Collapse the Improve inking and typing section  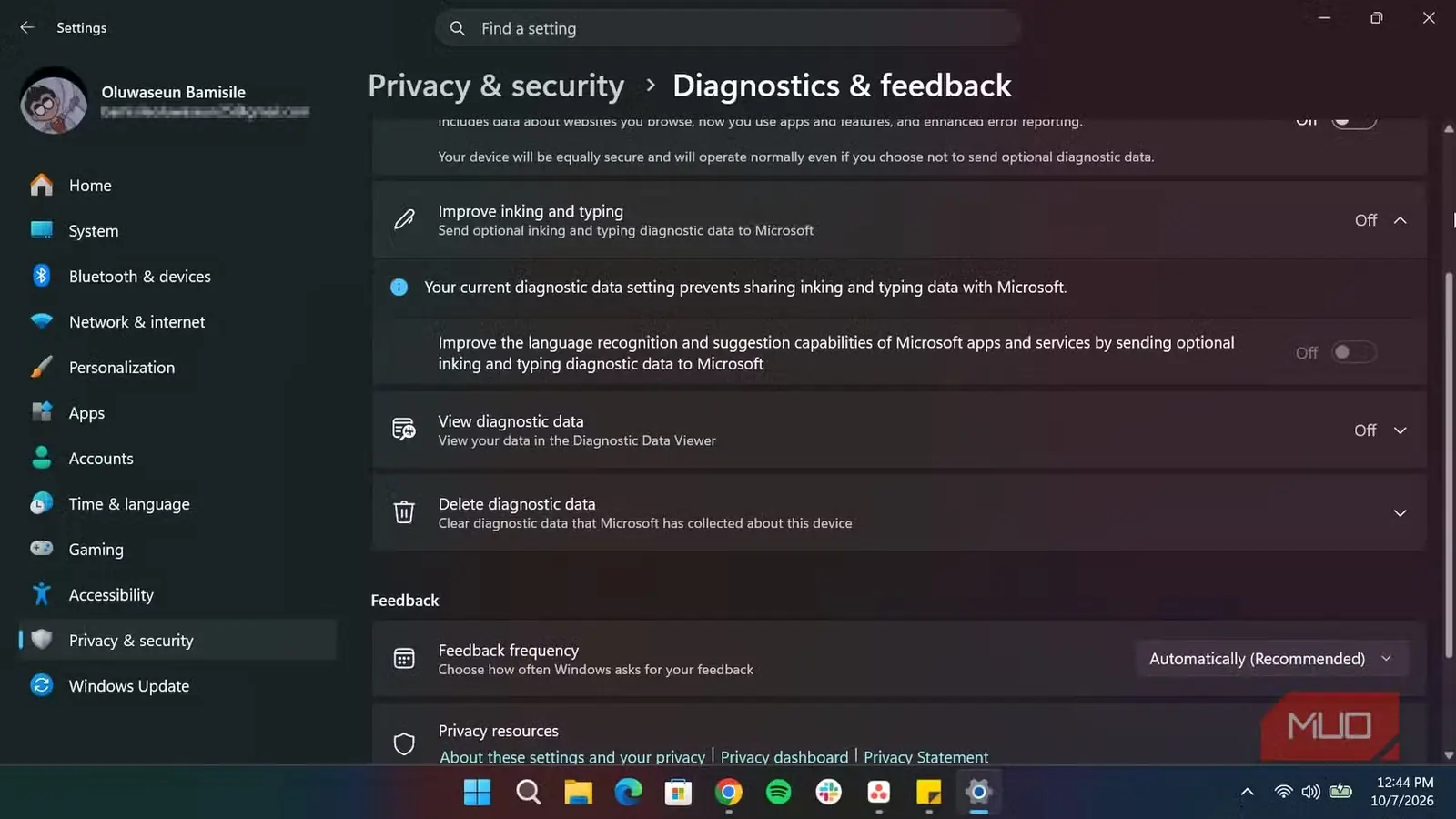point(1400,220)
